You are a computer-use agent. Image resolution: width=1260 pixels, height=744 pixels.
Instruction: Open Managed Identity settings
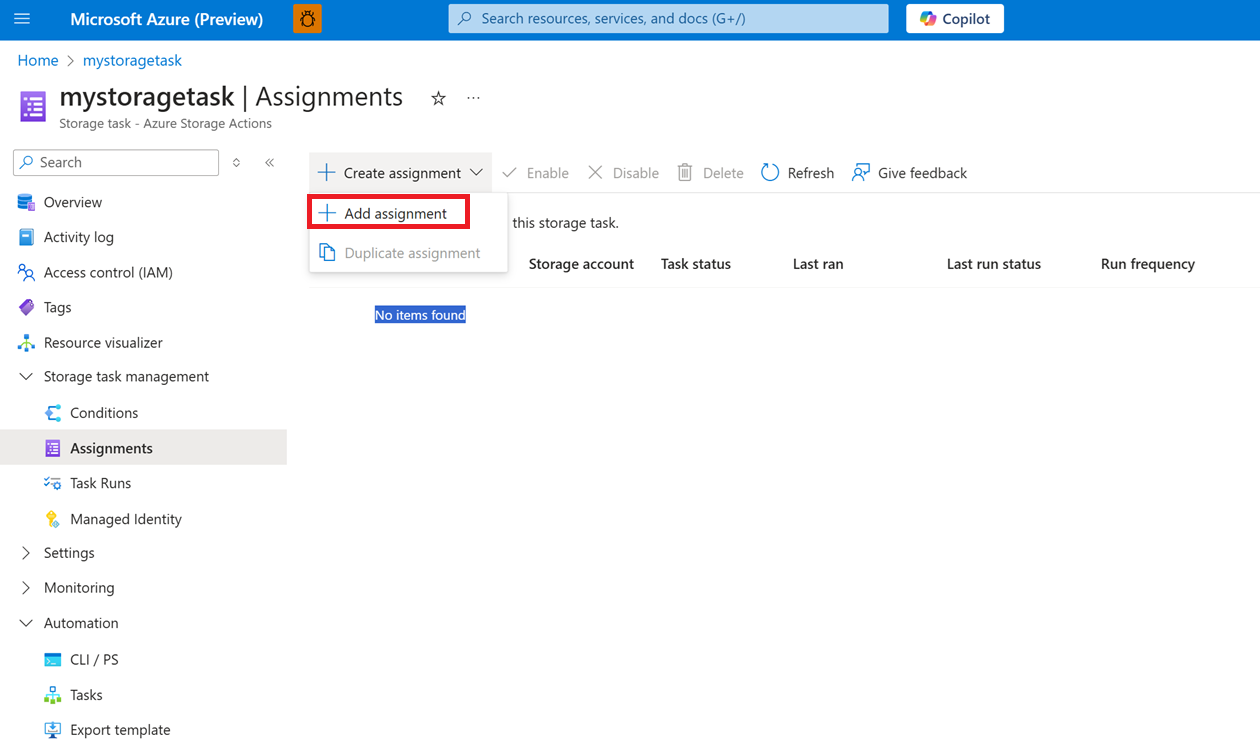pyautogui.click(x=53, y=518)
